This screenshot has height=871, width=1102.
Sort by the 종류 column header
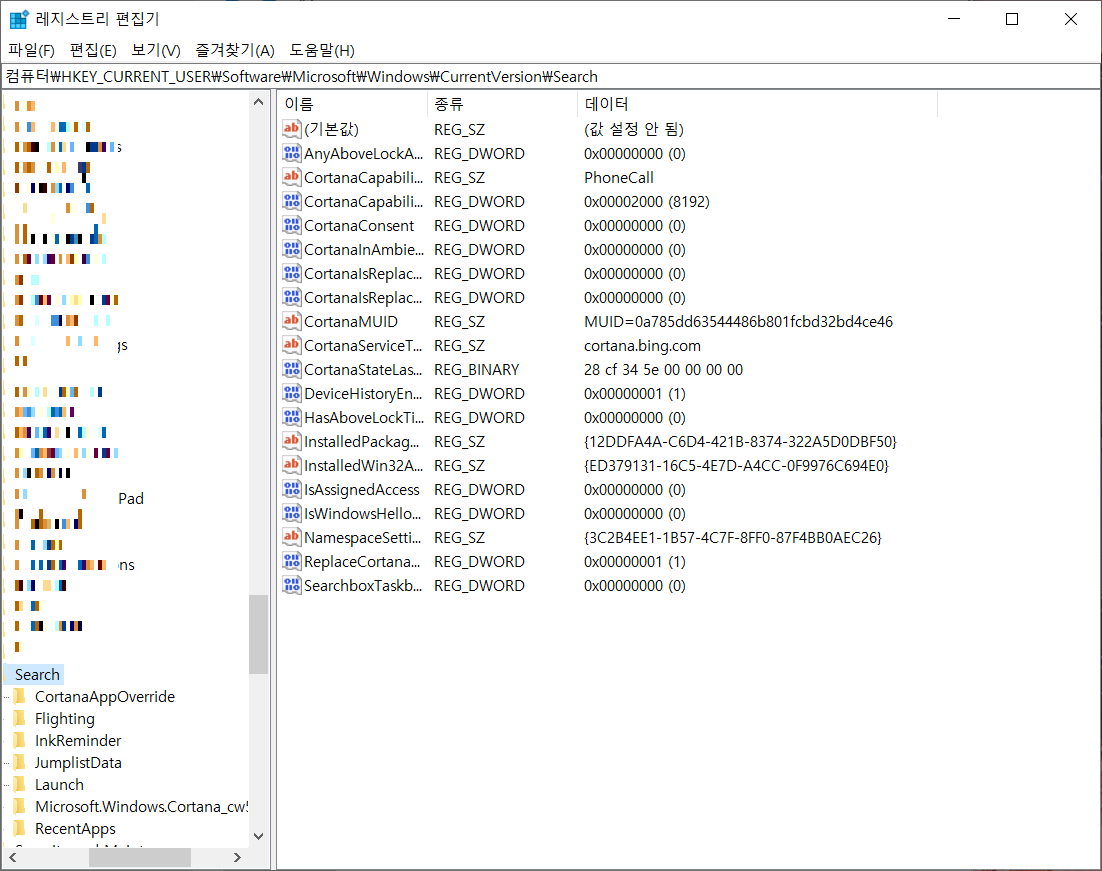point(503,104)
